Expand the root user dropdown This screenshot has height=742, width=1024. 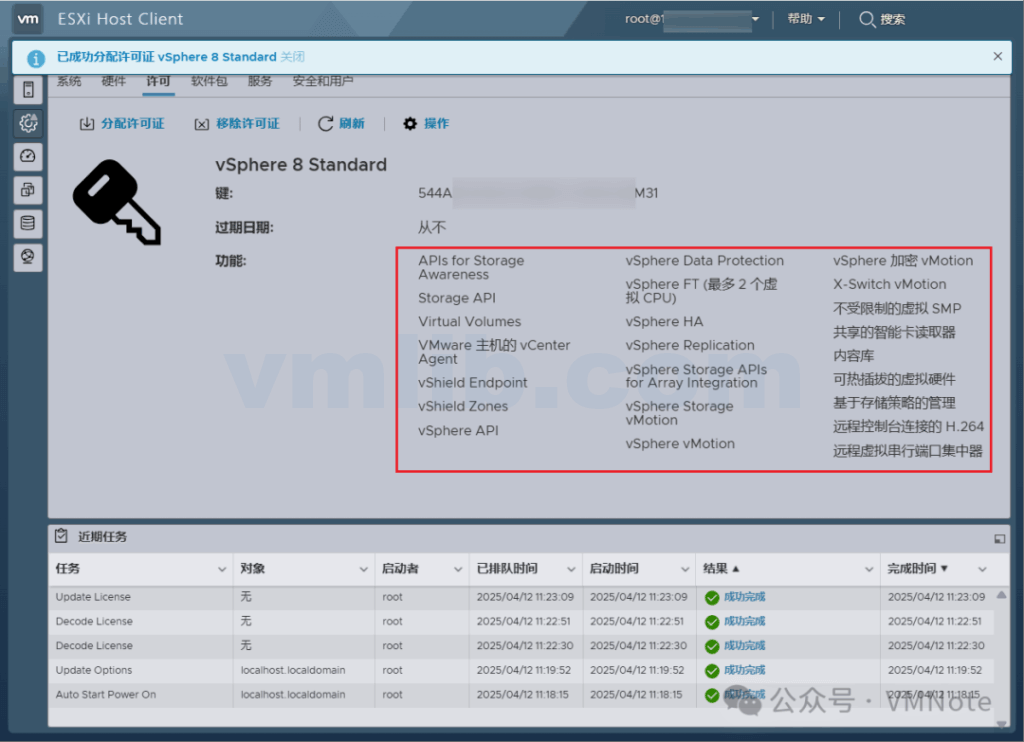755,19
